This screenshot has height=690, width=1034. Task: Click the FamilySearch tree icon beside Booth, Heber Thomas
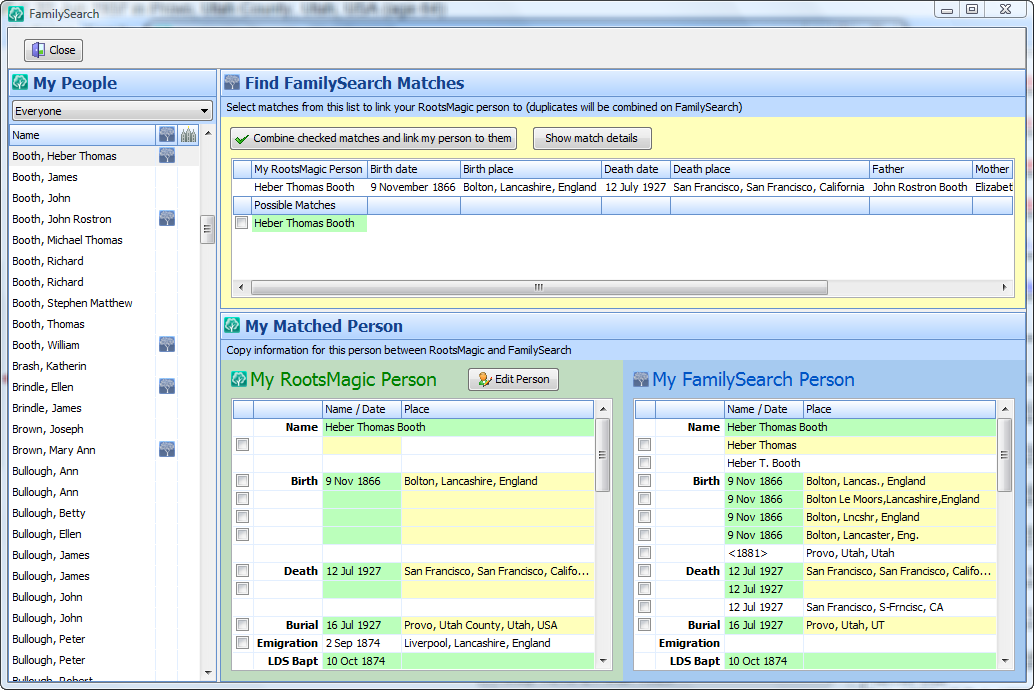167,156
